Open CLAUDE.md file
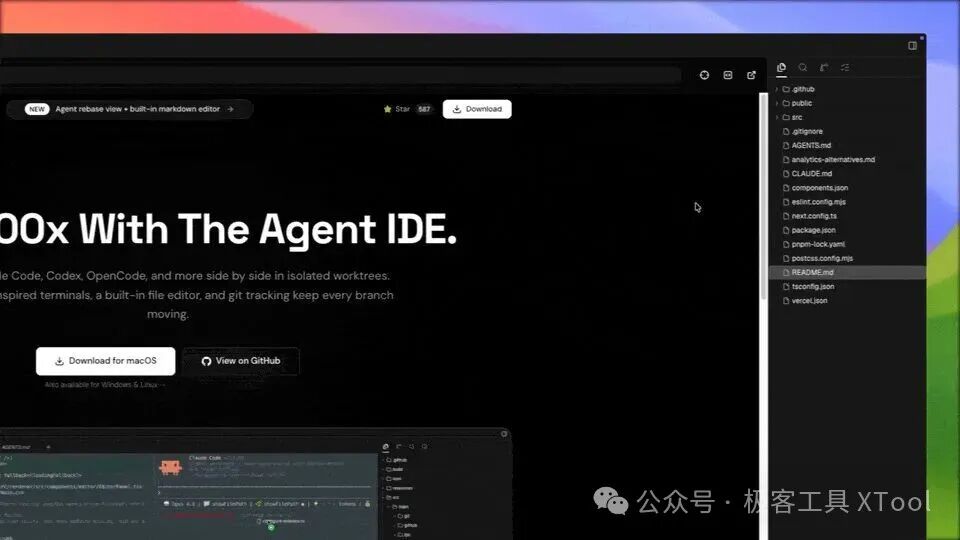960x540 pixels. coord(811,173)
